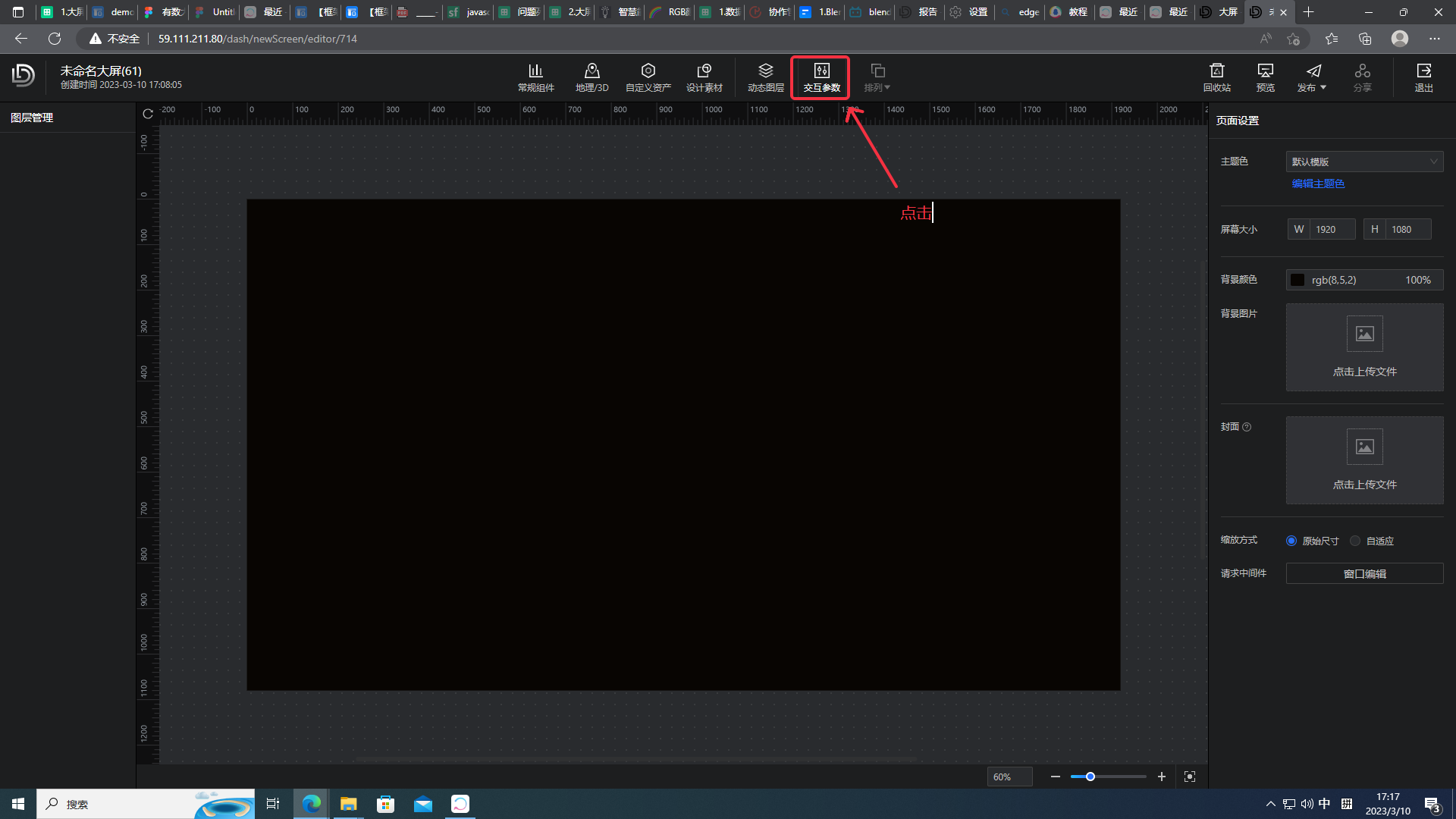The height and width of the screenshot is (819, 1456).
Task: Open the browser collections icon
Action: (x=1365, y=39)
